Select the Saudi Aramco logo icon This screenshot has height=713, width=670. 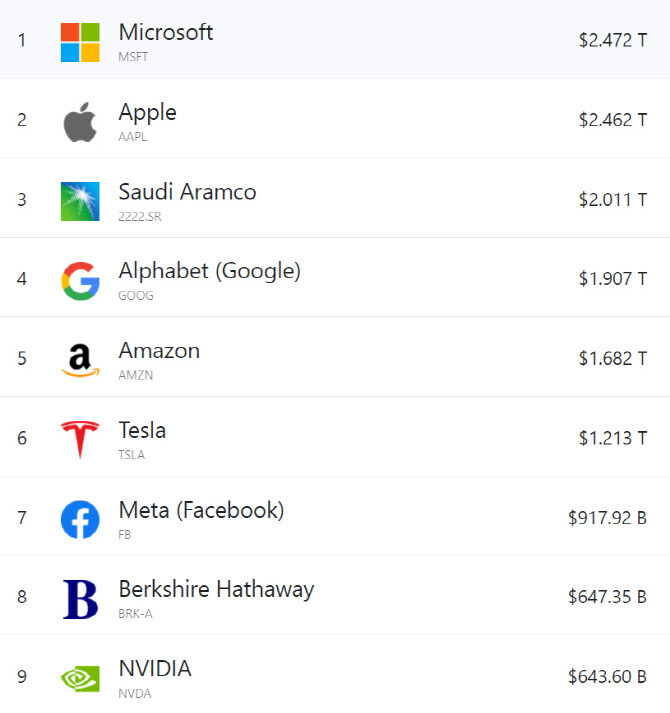pyautogui.click(x=80, y=201)
